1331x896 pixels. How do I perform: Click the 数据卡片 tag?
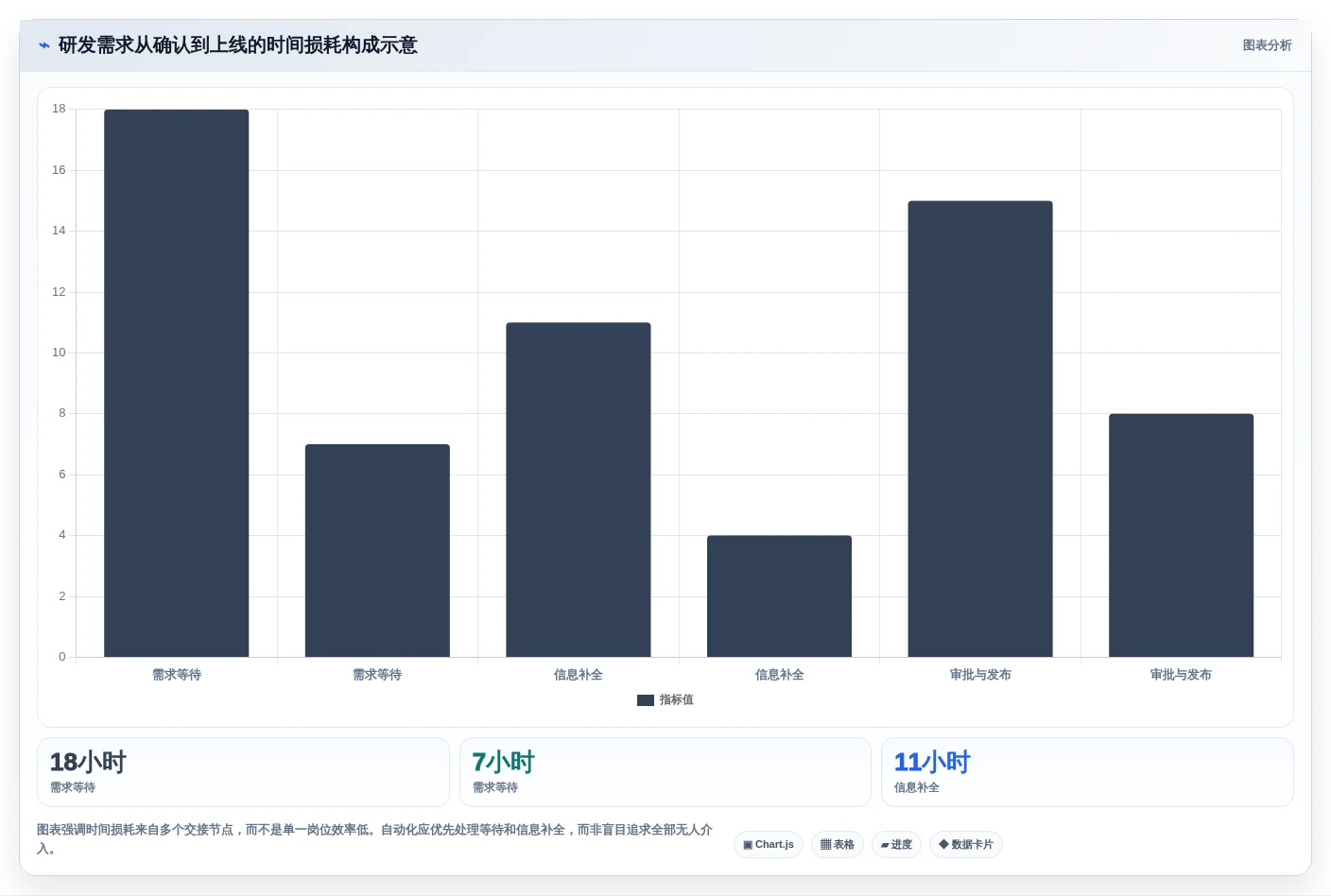[x=966, y=845]
